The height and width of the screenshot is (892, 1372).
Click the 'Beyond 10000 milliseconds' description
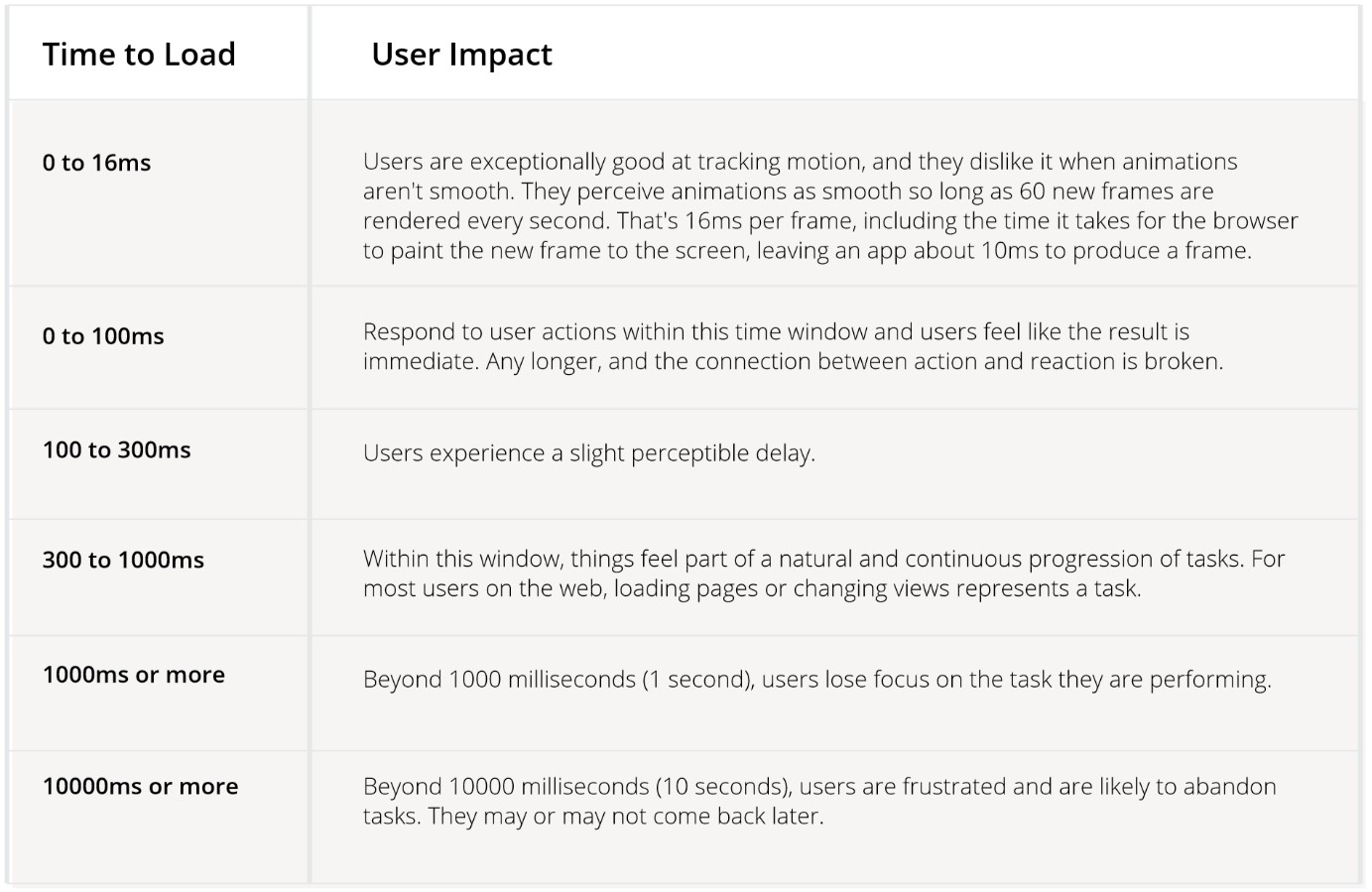pos(819,801)
